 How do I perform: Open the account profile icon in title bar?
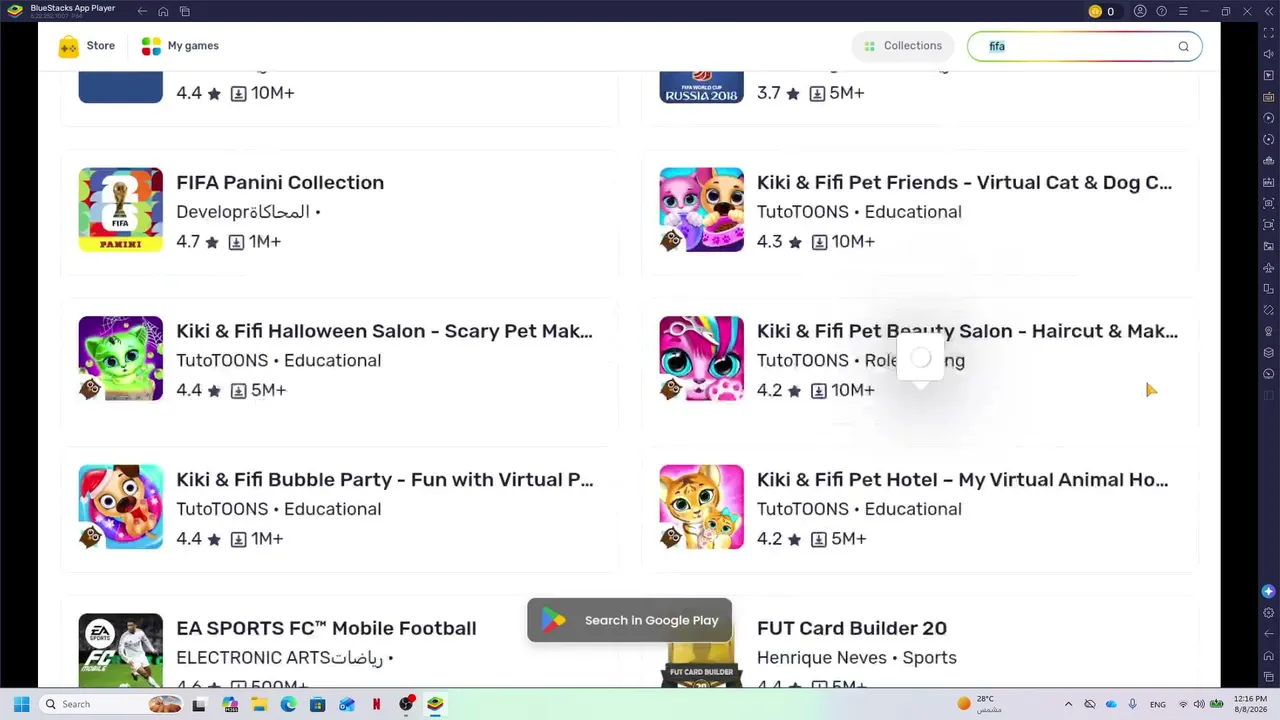(1140, 11)
